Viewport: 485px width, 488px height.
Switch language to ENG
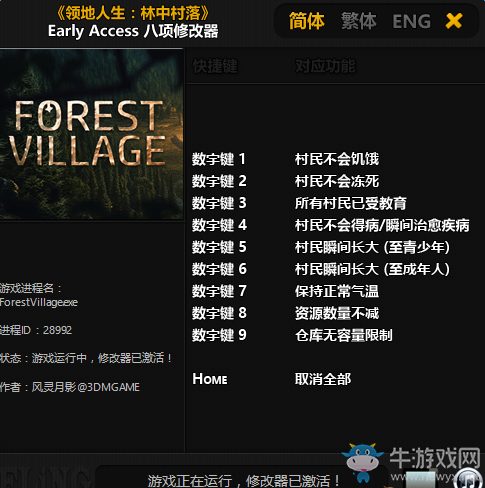(x=411, y=22)
